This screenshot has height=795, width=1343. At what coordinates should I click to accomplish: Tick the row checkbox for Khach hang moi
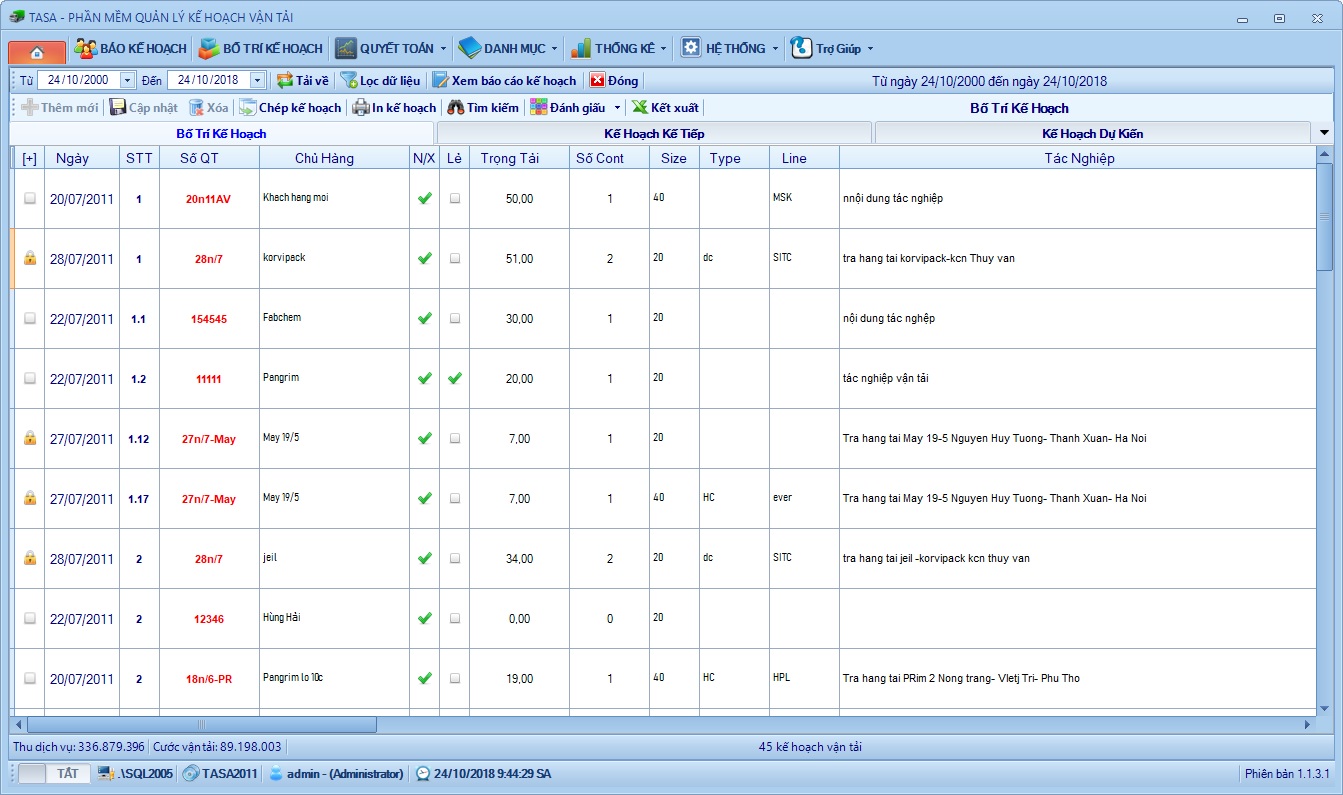click(30, 199)
